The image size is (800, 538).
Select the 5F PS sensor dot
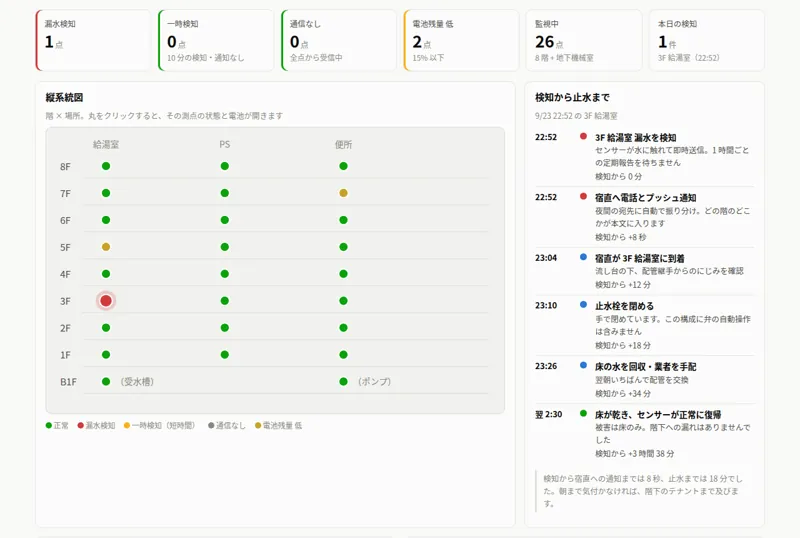click(x=224, y=247)
